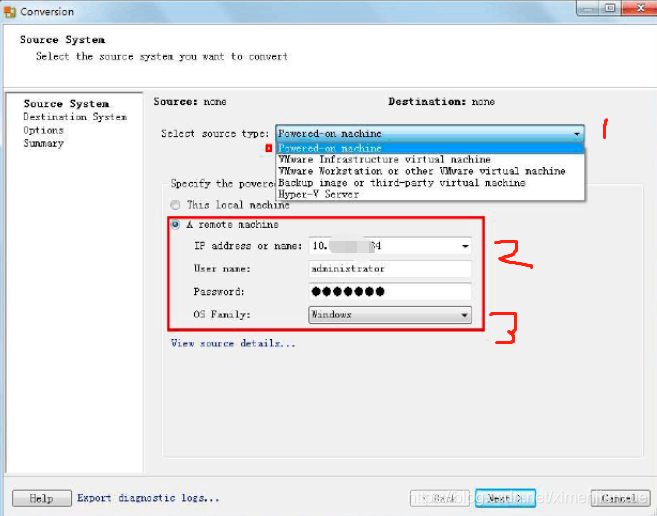Expand the IP address or name dropdown arrow
The width and height of the screenshot is (657, 516).
click(465, 246)
